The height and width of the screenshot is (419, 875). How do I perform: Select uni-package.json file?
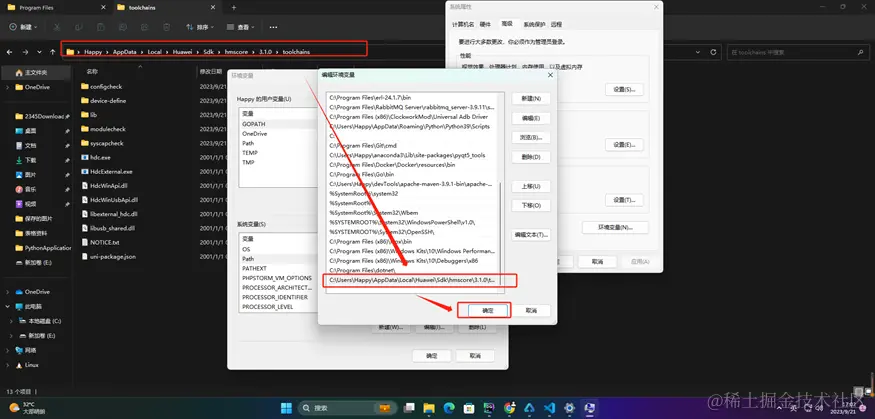(112, 257)
